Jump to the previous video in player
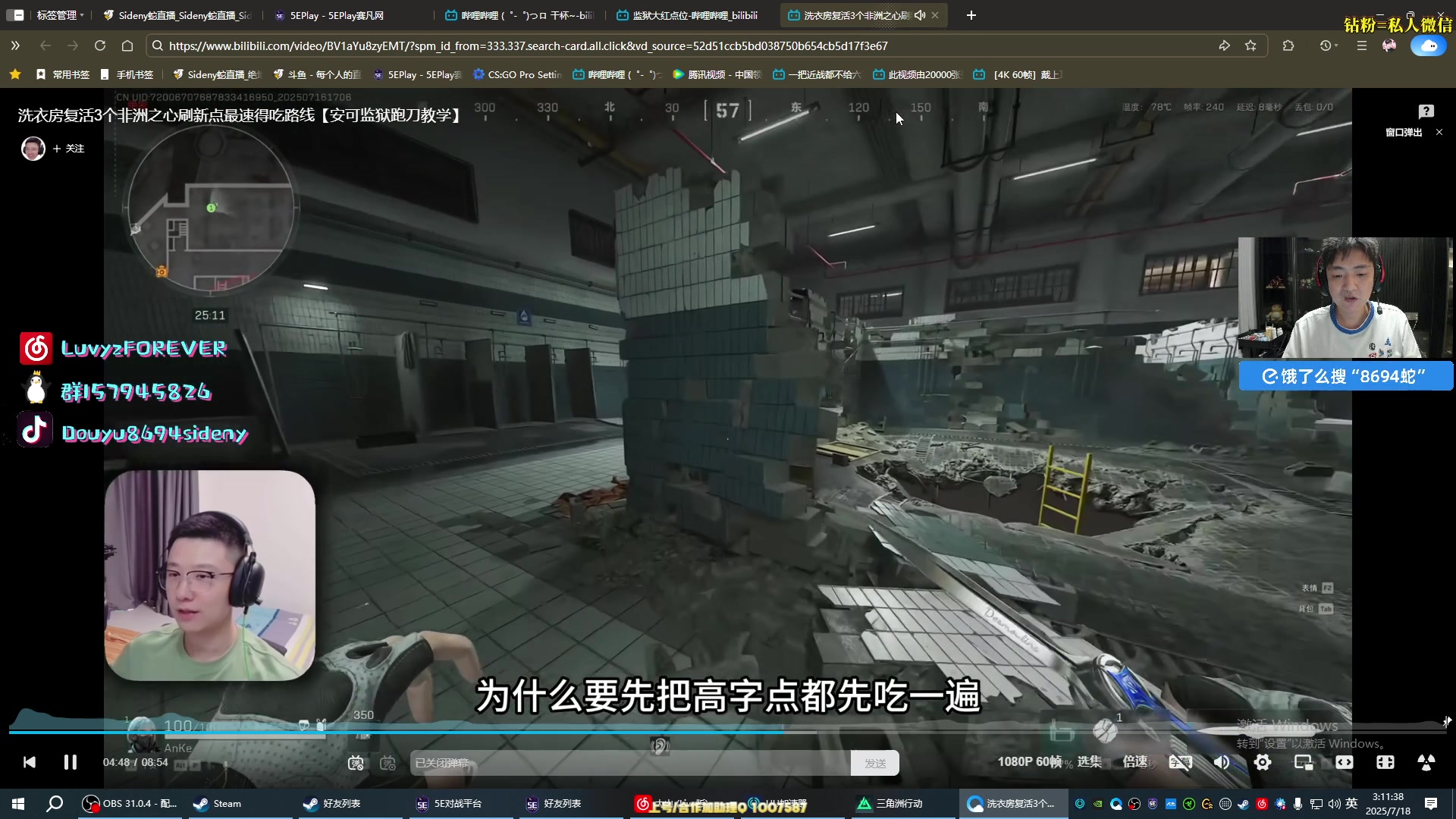Screen dimensions: 1456x819 tap(29, 762)
